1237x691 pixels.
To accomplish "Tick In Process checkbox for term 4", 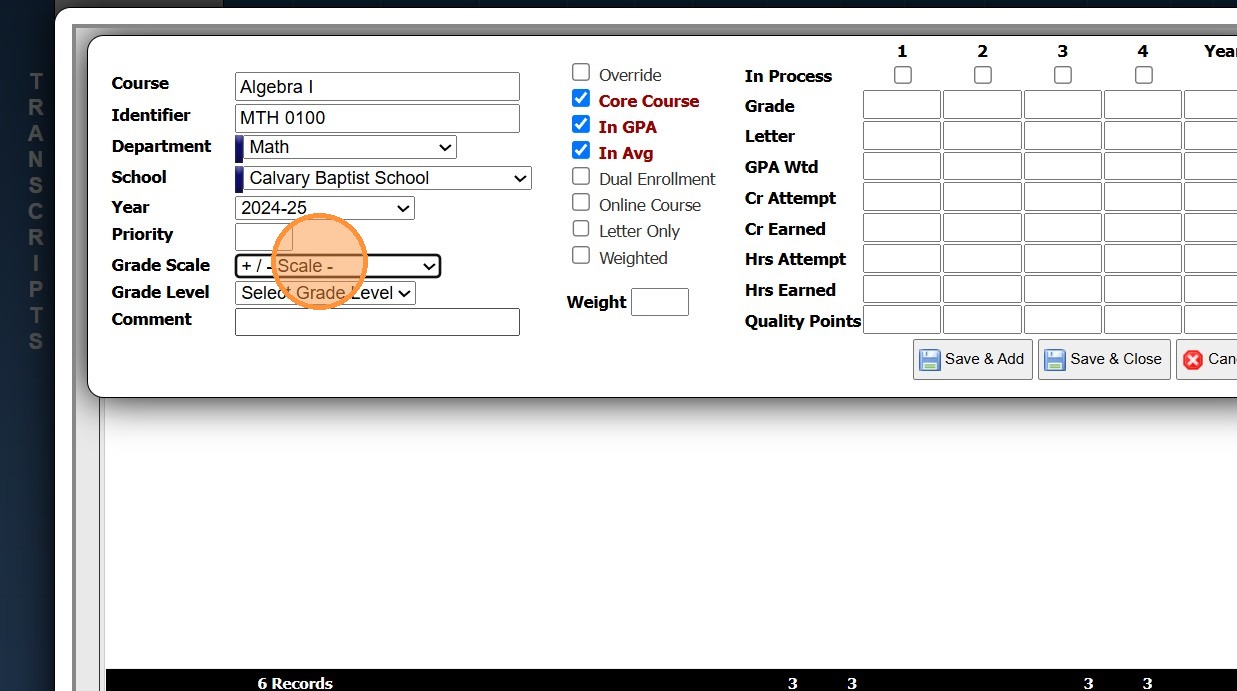I will [x=1144, y=75].
